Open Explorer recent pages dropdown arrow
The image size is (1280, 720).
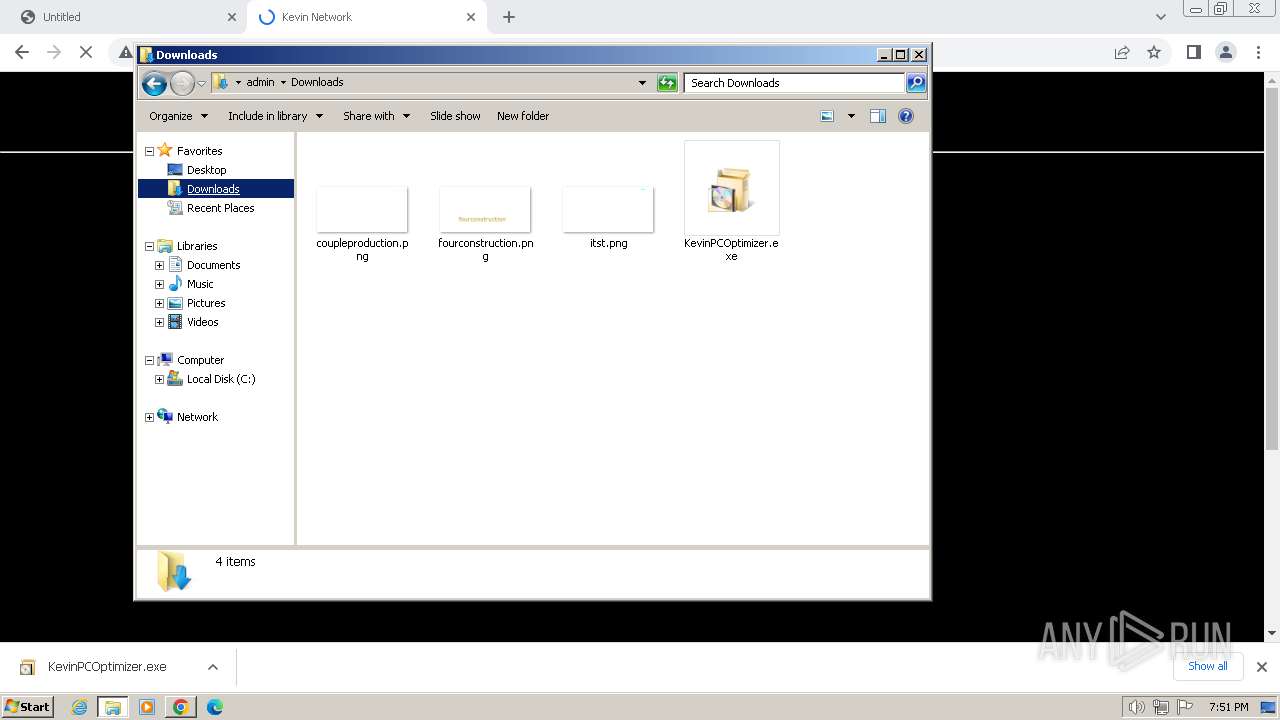202,83
